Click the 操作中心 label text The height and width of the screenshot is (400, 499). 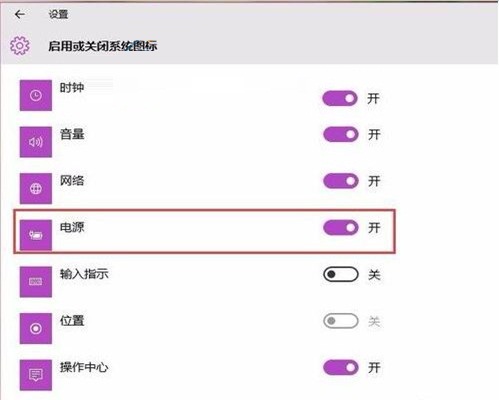coord(84,367)
